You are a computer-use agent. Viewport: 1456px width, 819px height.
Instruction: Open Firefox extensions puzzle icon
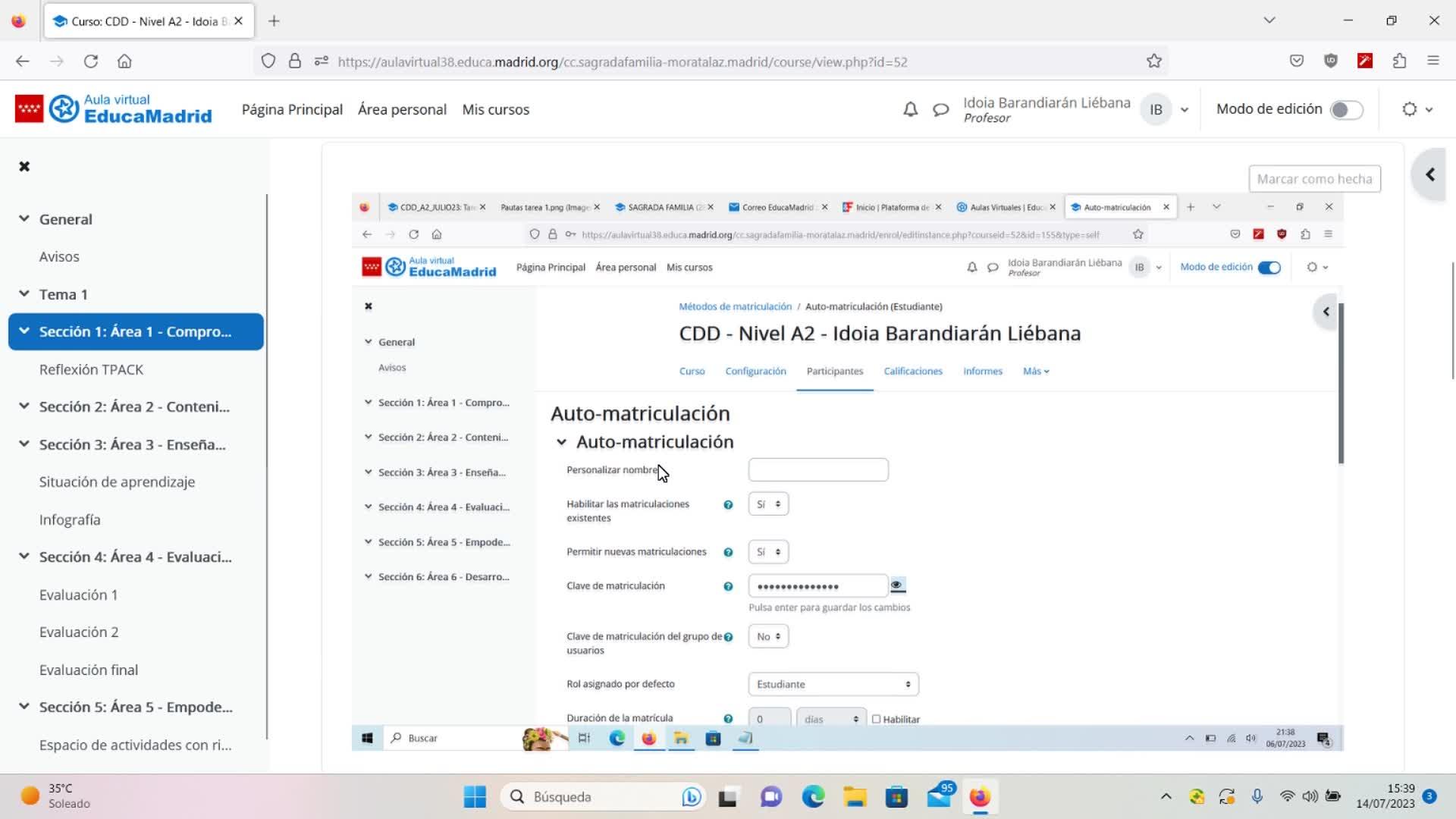point(1399,61)
